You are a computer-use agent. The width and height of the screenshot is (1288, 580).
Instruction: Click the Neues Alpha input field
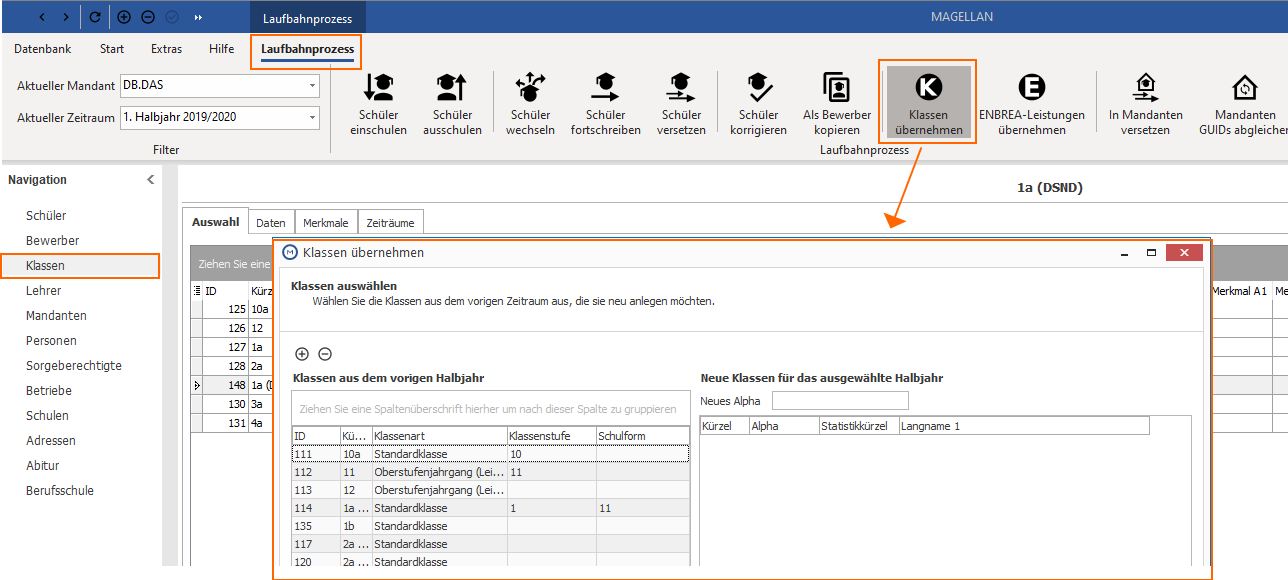840,401
